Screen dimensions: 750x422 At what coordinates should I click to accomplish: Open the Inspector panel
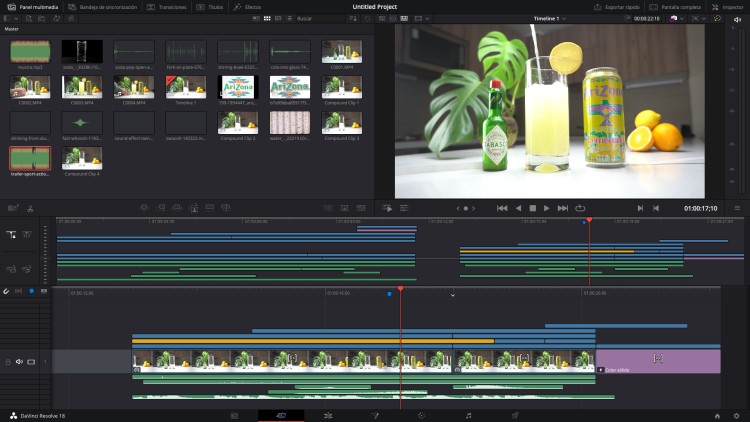[x=728, y=7]
